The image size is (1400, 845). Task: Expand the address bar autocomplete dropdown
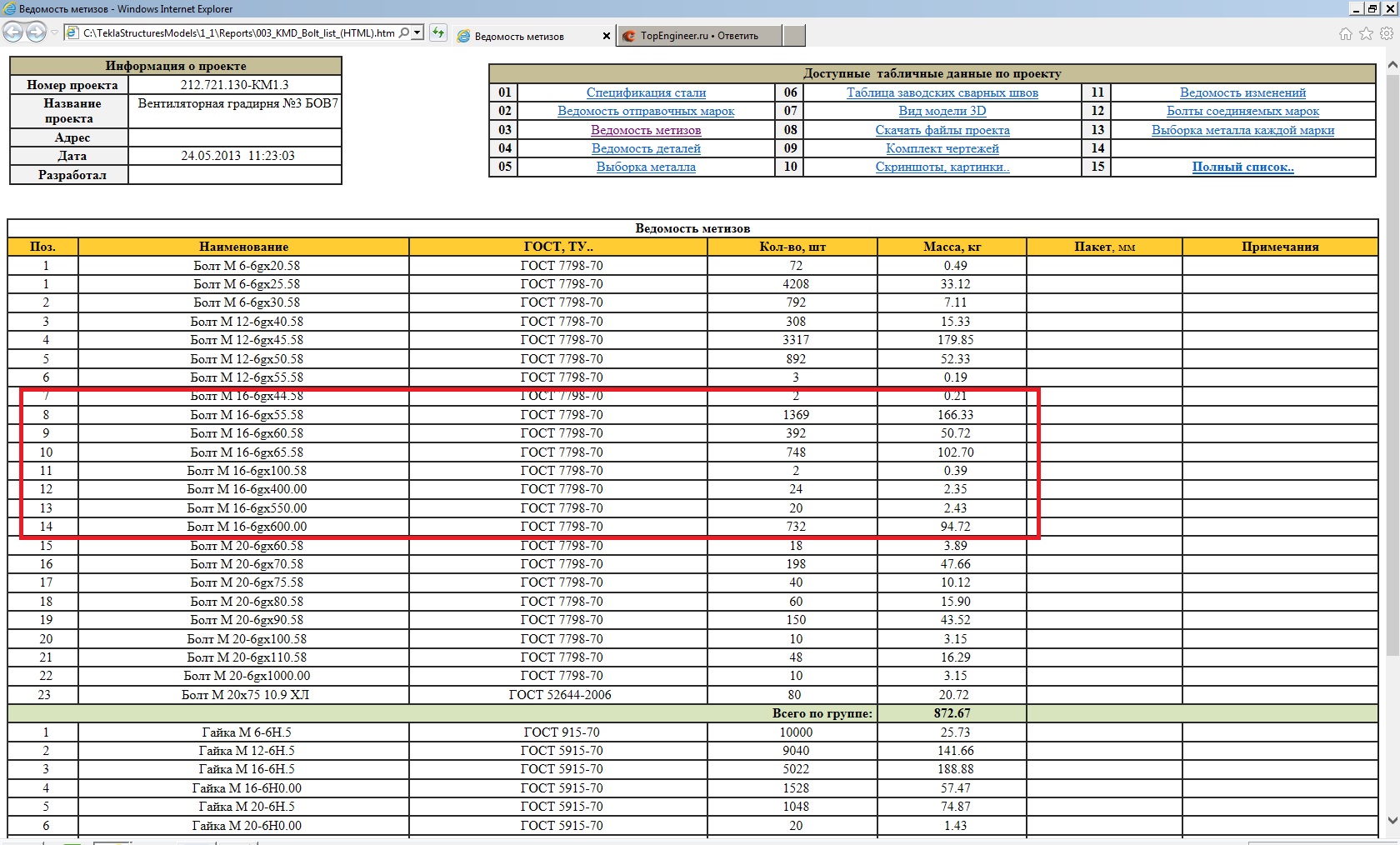click(417, 33)
